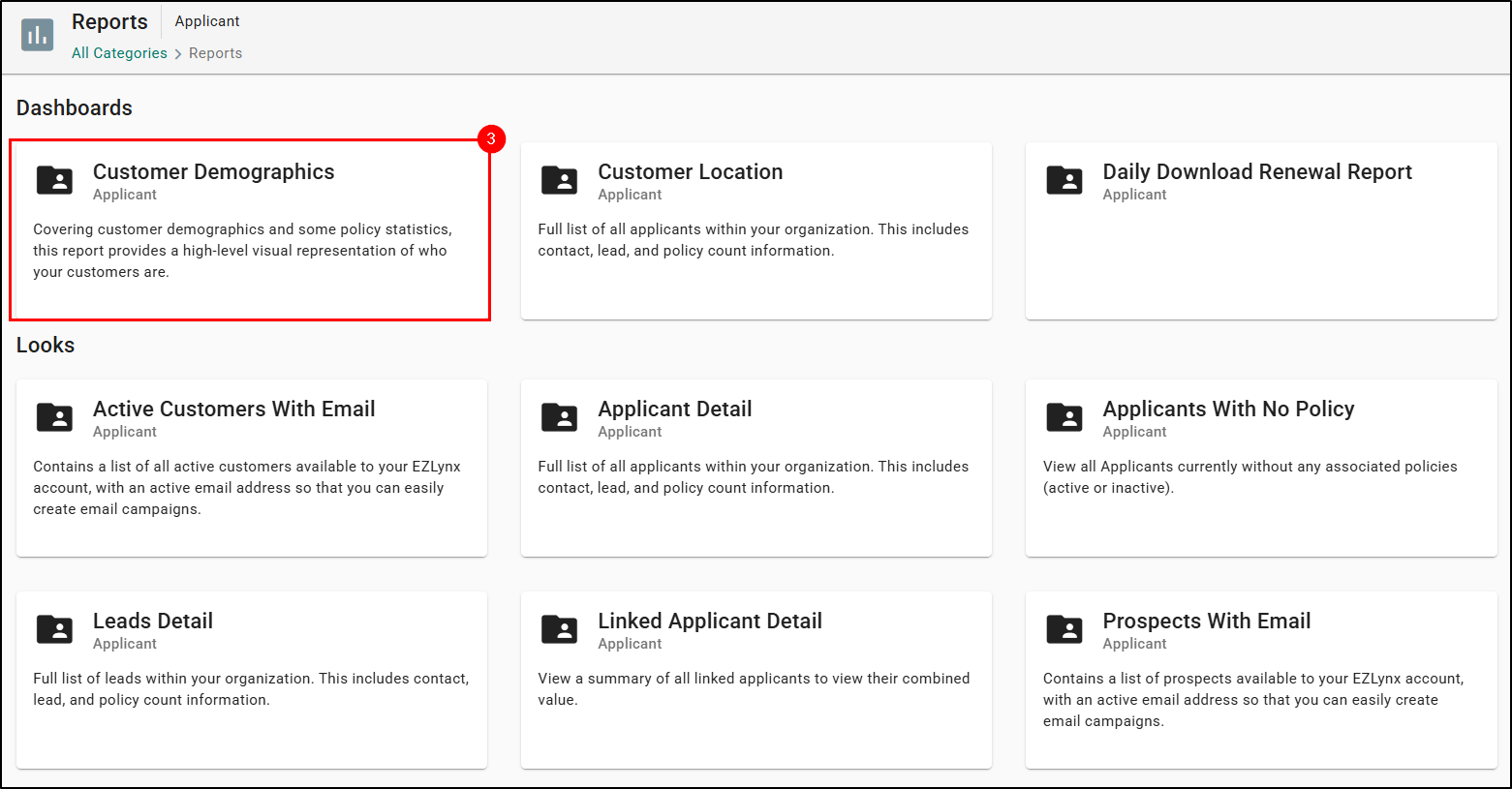Image resolution: width=1512 pixels, height=789 pixels.
Task: Click the Applicant Detail folder icon
Action: (x=559, y=417)
